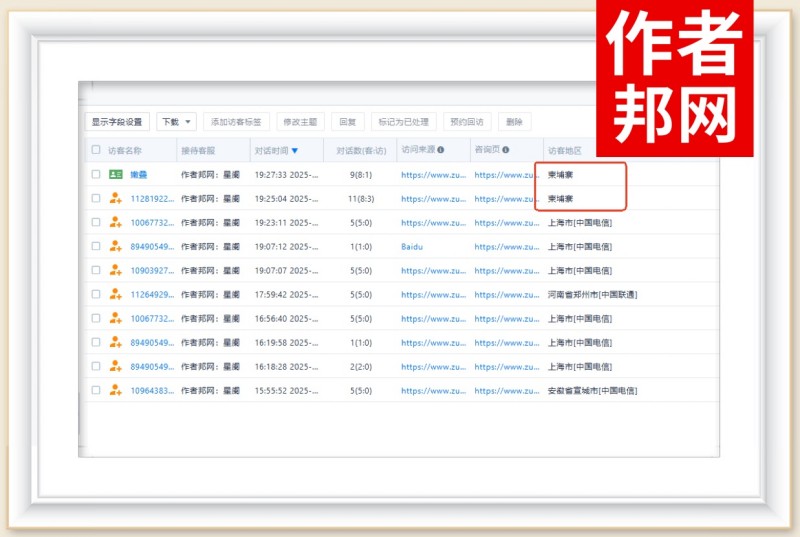This screenshot has width=800, height=537.
Task: Click visitor icon beside 11264929 entry
Action: [116, 294]
